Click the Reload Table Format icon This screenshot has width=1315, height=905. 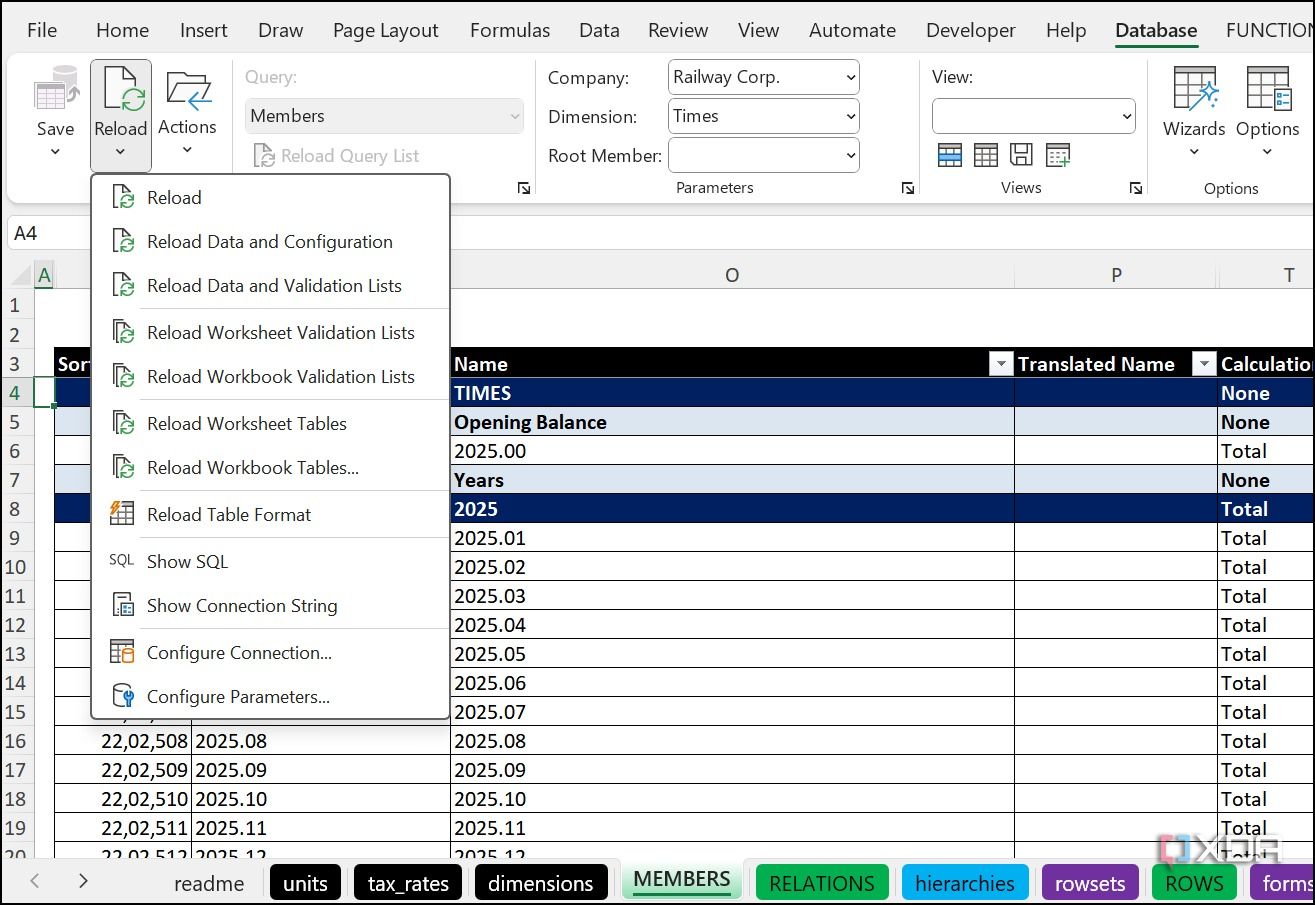[x=122, y=514]
